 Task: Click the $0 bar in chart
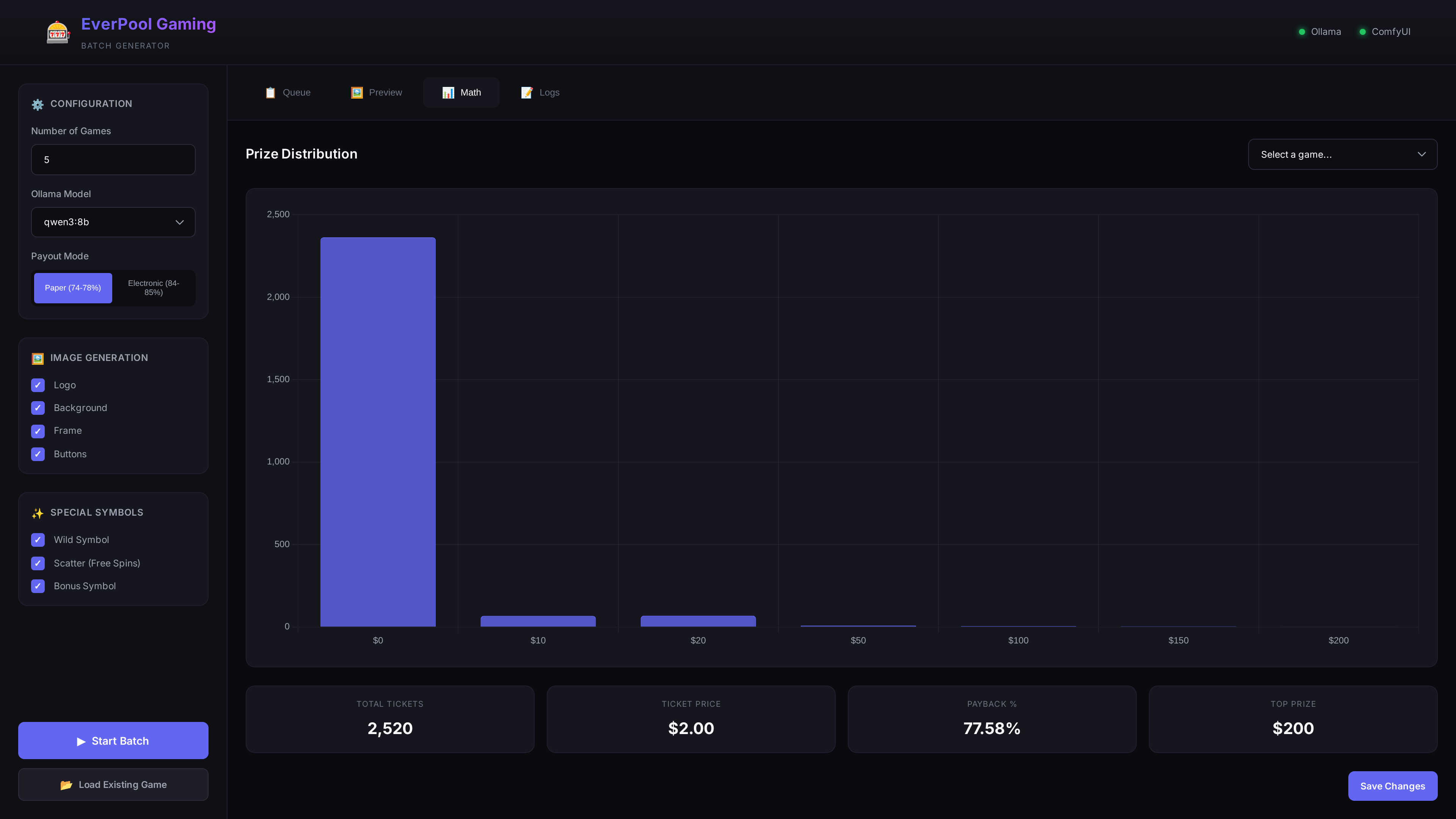[378, 432]
